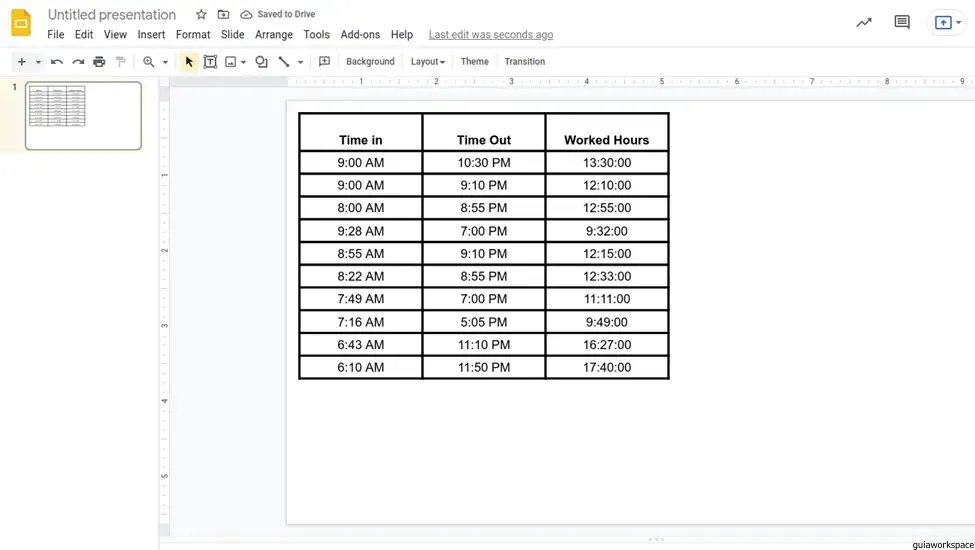This screenshot has width=975, height=550.
Task: Select the '9:28 AM' cell
Action: (x=361, y=231)
